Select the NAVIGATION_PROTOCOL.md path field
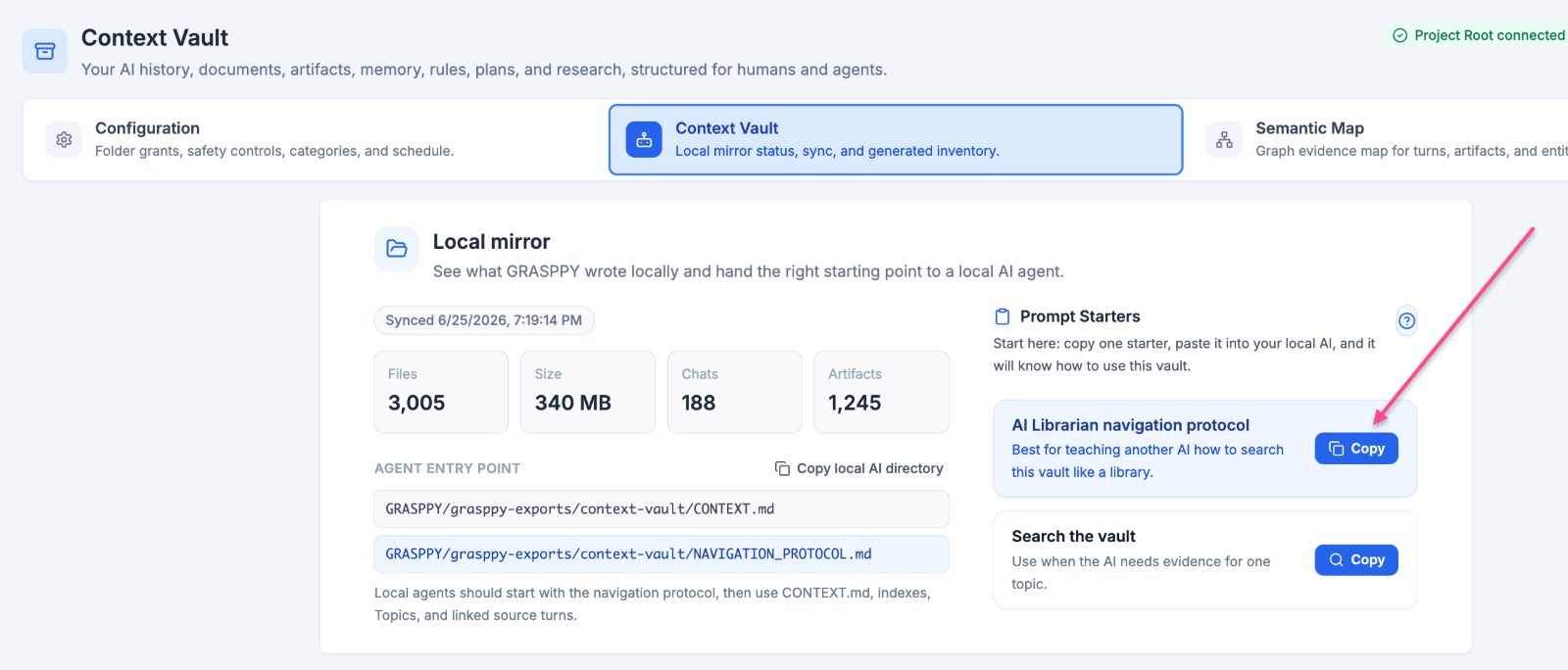The height and width of the screenshot is (670, 1568). (661, 554)
